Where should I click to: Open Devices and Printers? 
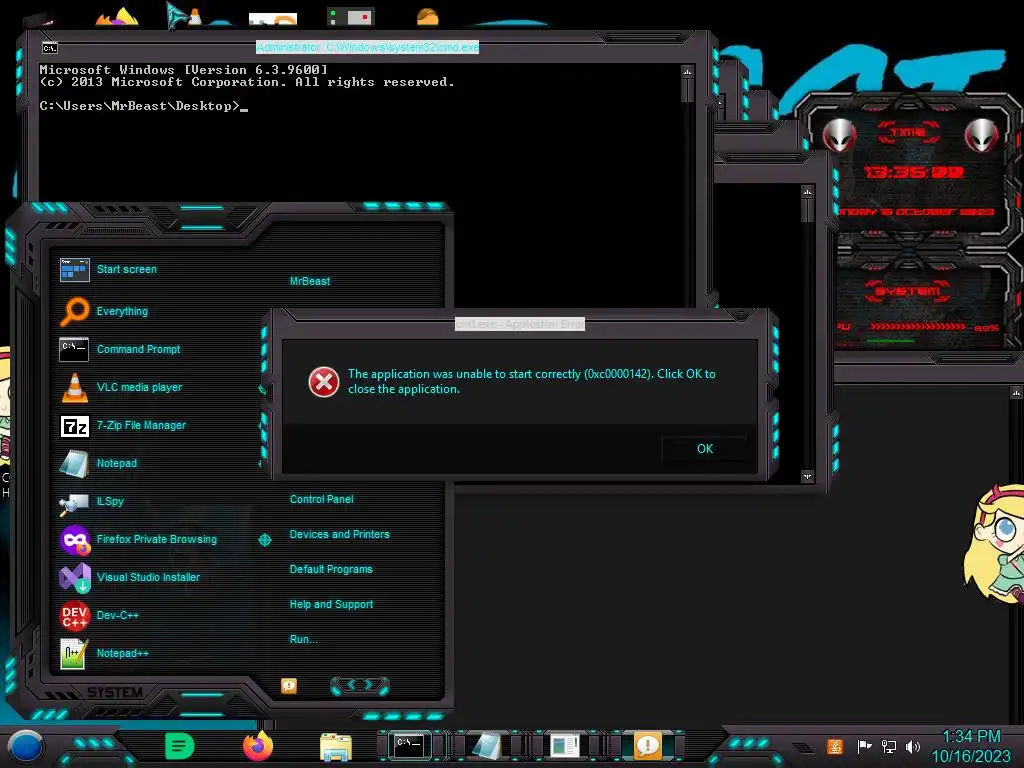(340, 534)
